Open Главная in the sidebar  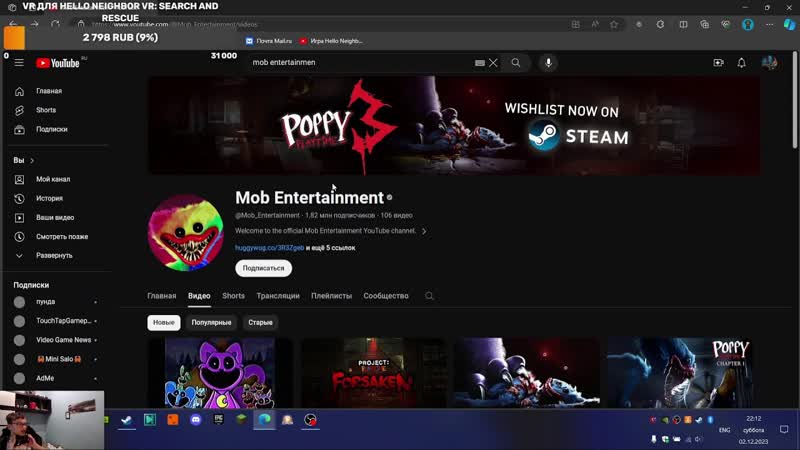tap(49, 91)
